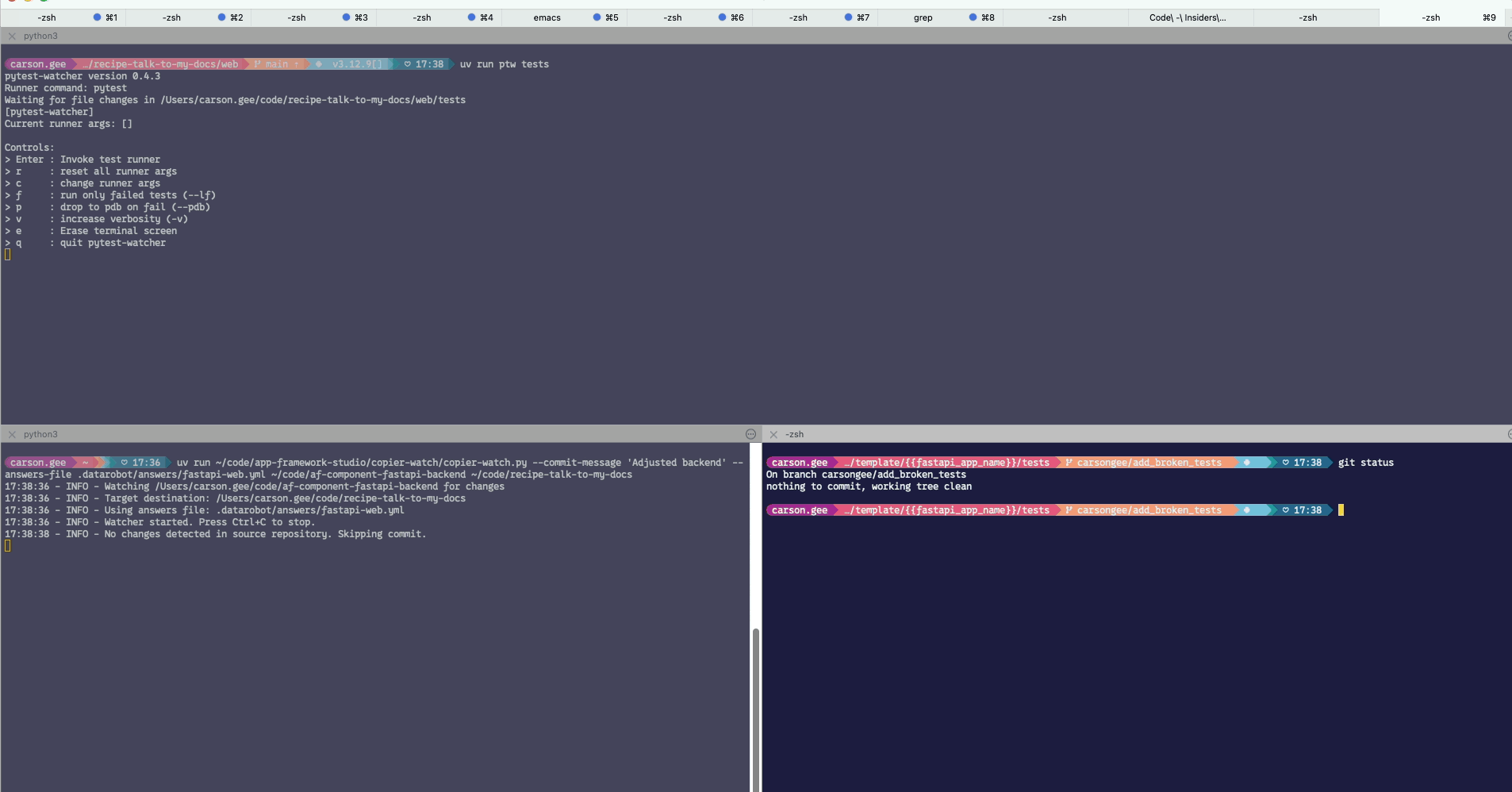Click the bottom-left pane title 'python3'
The image size is (1512, 792).
(40, 434)
